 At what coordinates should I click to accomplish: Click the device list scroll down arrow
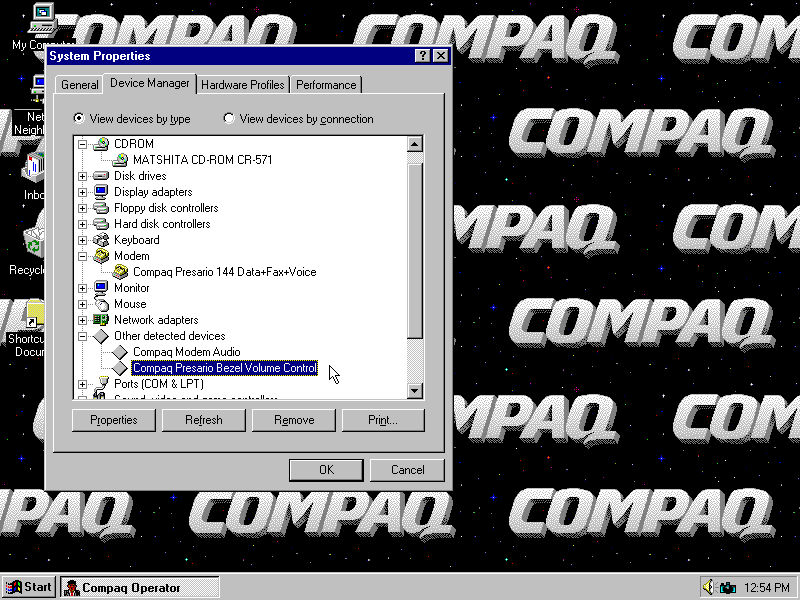(415, 391)
